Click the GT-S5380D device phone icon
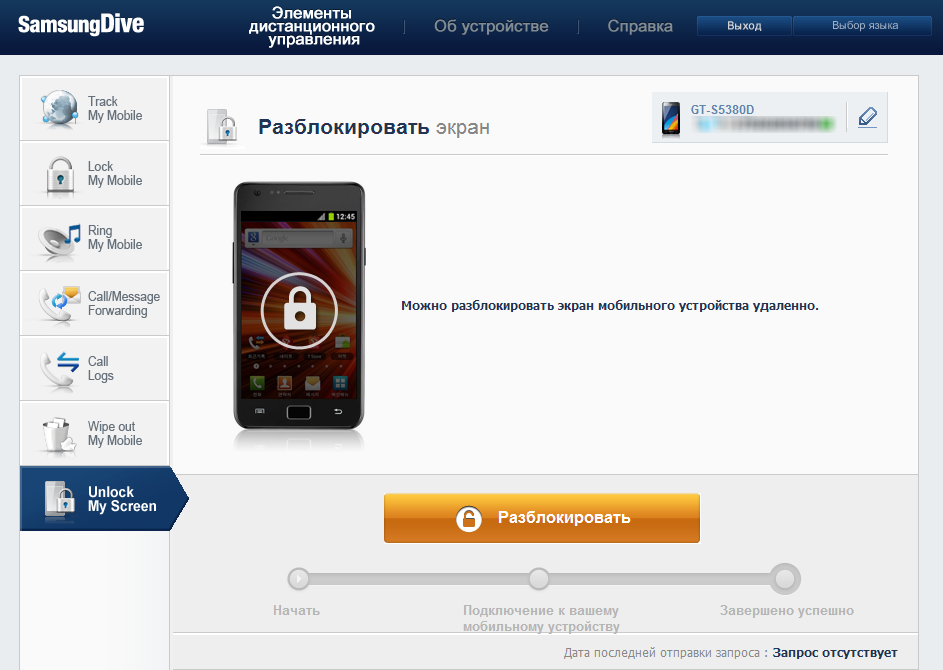 tap(671, 118)
